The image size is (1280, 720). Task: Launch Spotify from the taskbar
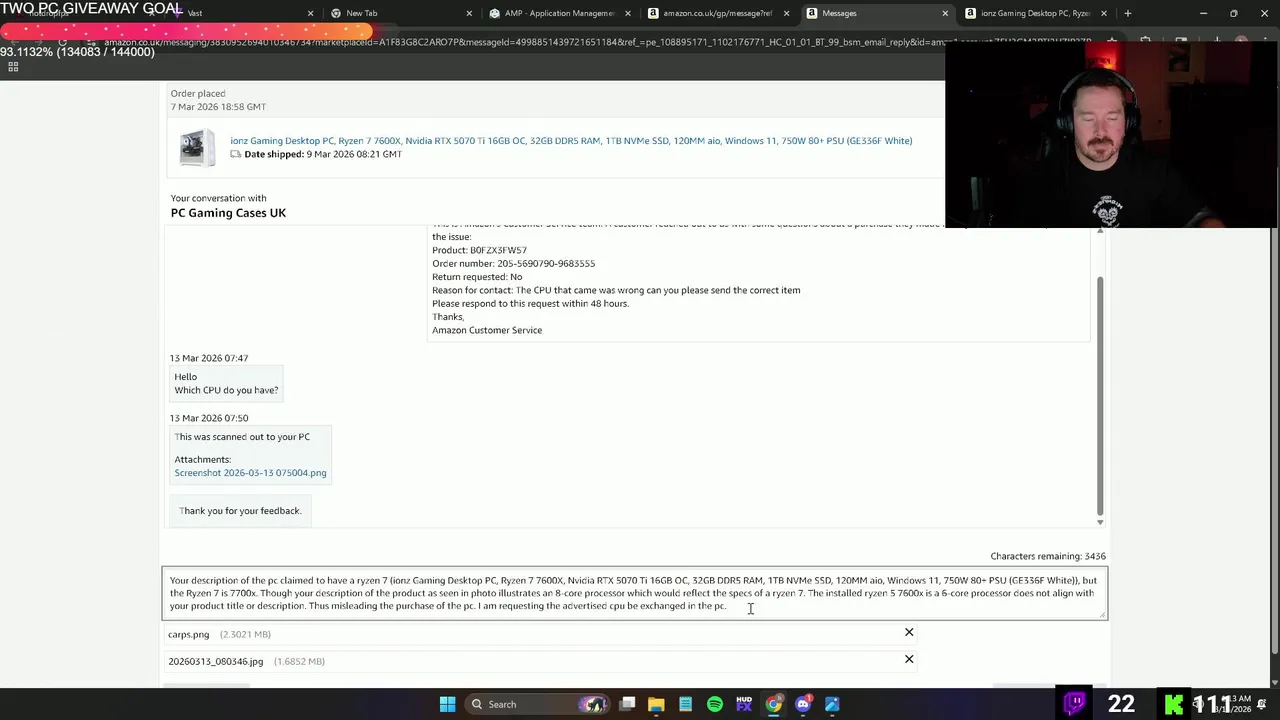point(715,704)
